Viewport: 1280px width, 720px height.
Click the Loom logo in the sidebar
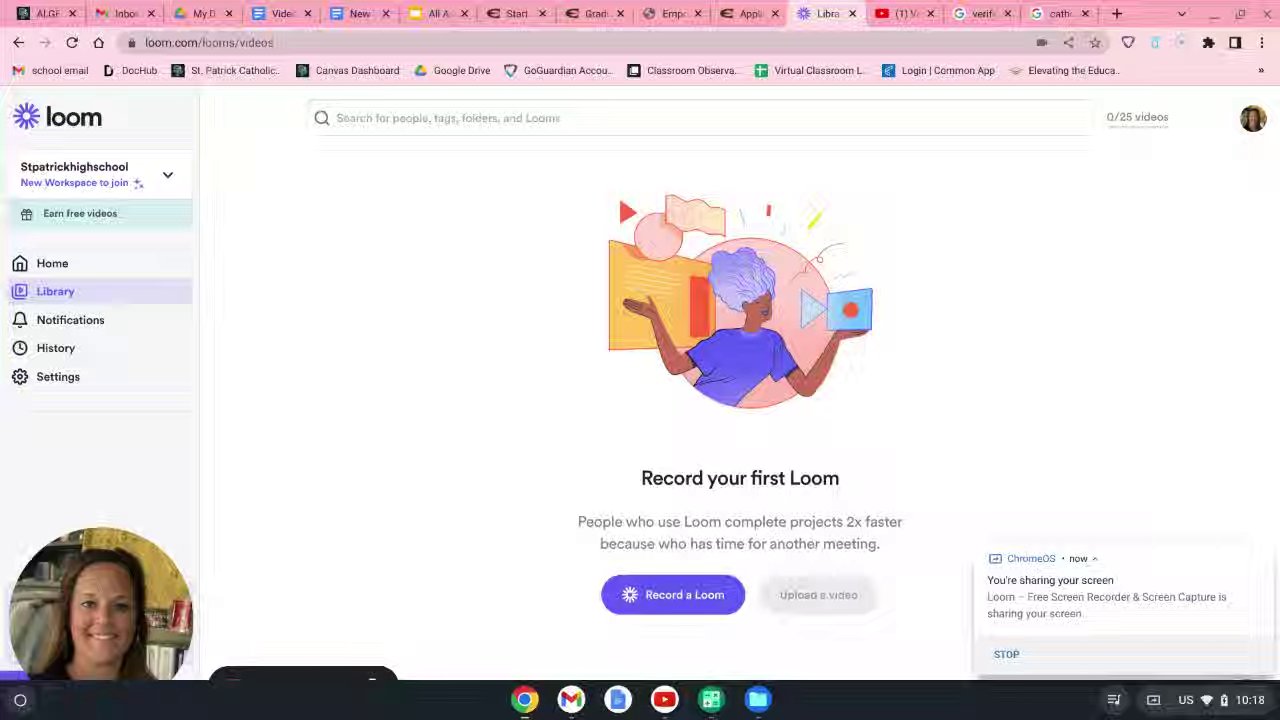[x=57, y=117]
